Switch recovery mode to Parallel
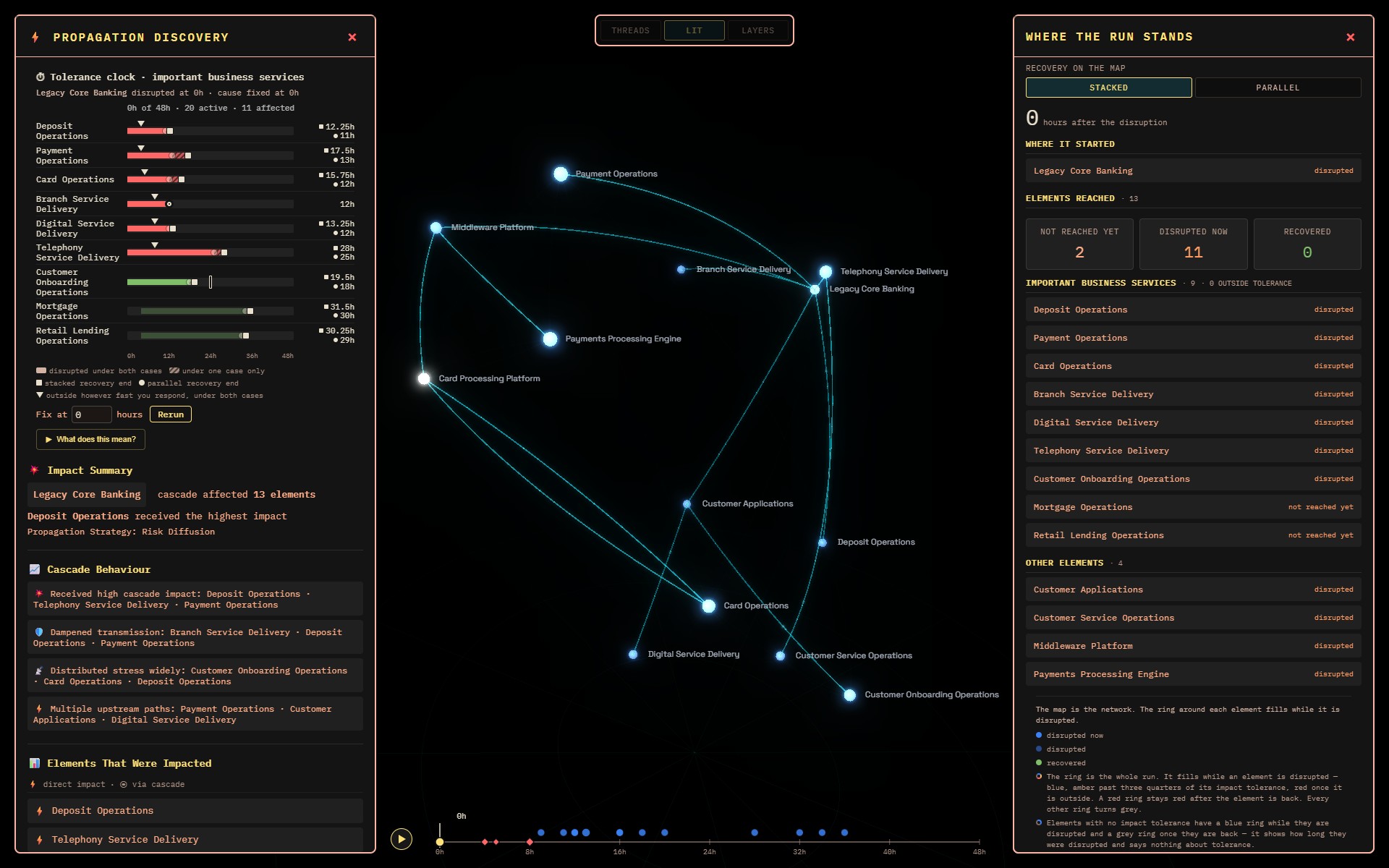The image size is (1389, 868). 1278,88
